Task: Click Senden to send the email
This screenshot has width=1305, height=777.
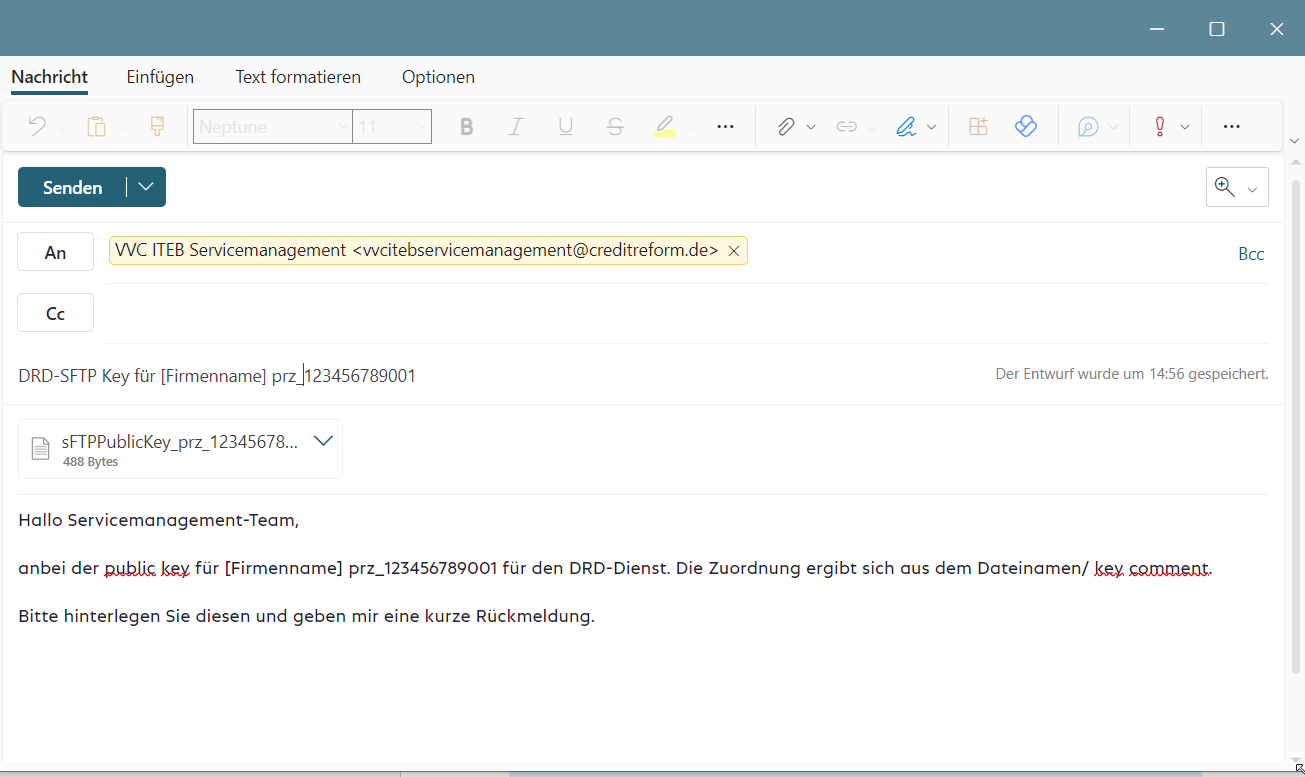Action: [x=70, y=187]
